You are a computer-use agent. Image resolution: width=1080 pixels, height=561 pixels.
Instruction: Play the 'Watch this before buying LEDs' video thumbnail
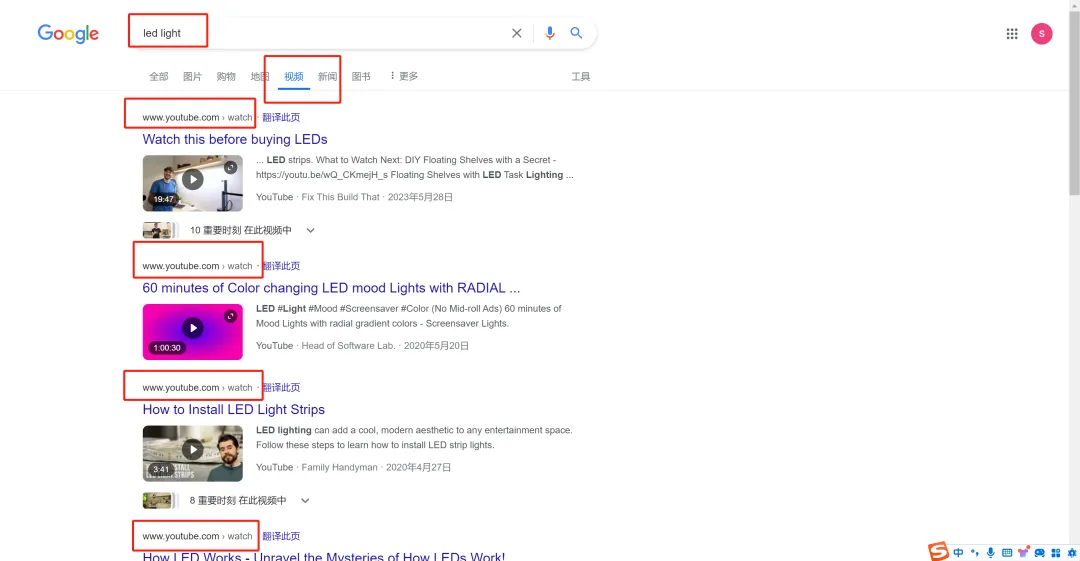tap(193, 183)
